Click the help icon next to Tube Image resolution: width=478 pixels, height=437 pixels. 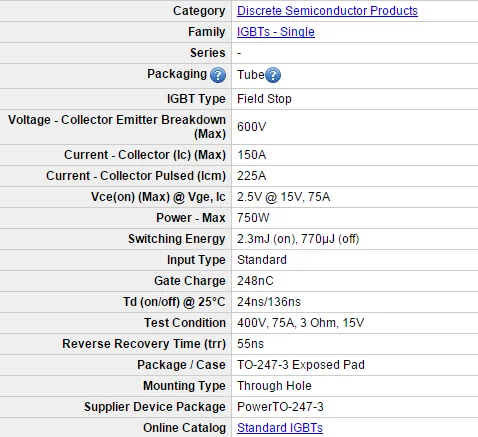point(273,75)
